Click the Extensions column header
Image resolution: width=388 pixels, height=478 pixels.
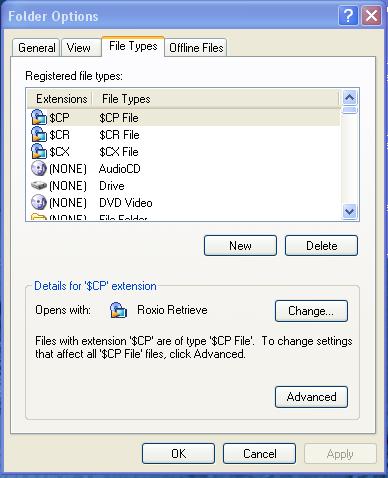61,99
